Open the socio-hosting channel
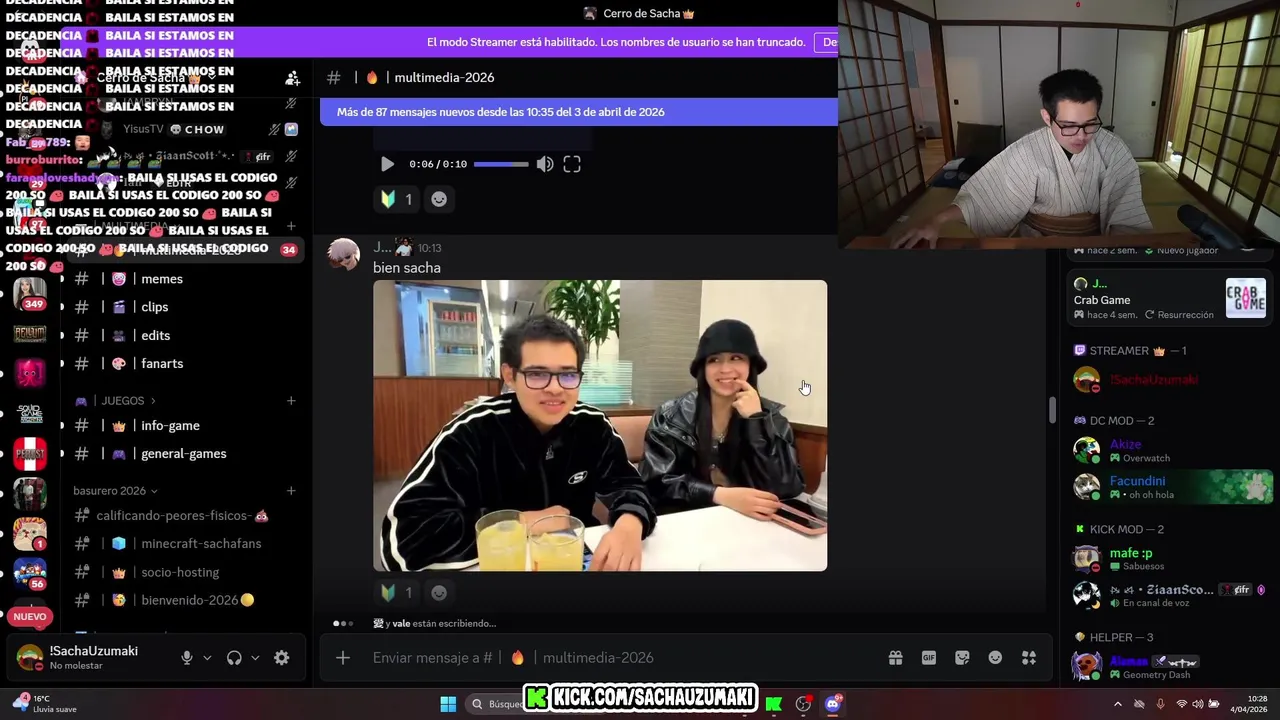1280x720 pixels. (x=185, y=572)
